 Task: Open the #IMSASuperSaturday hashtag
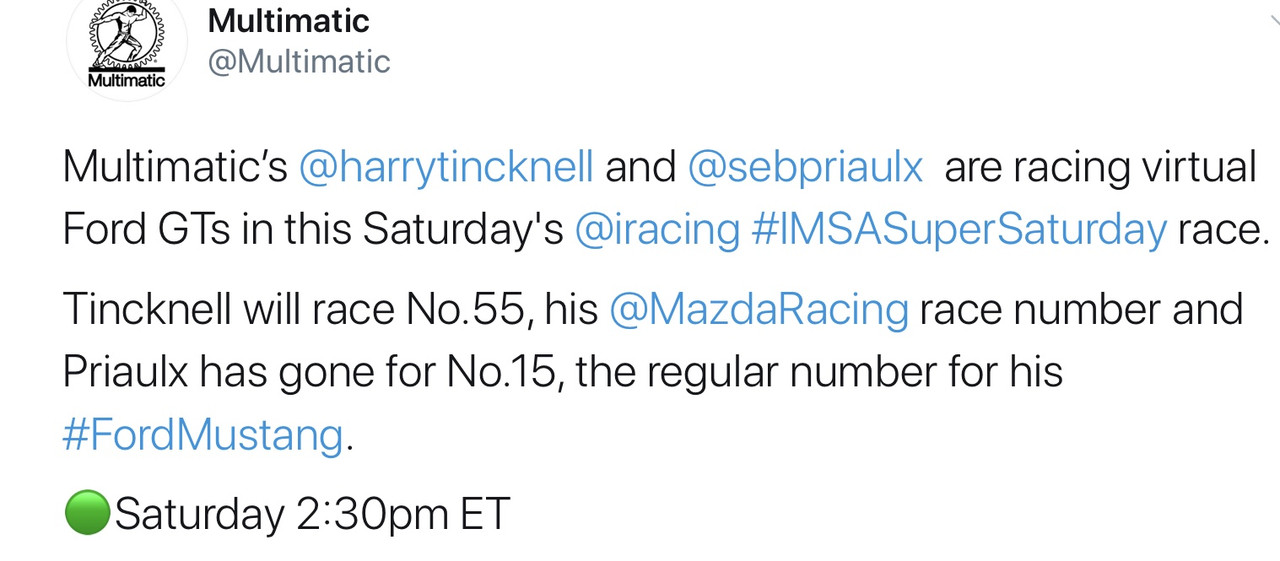click(958, 230)
